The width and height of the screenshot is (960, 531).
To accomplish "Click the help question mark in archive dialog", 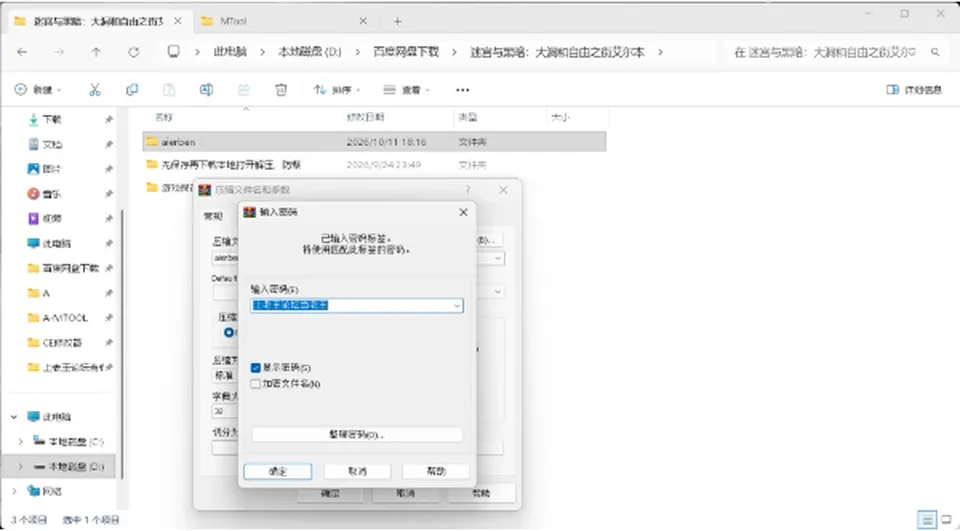I will (468, 190).
